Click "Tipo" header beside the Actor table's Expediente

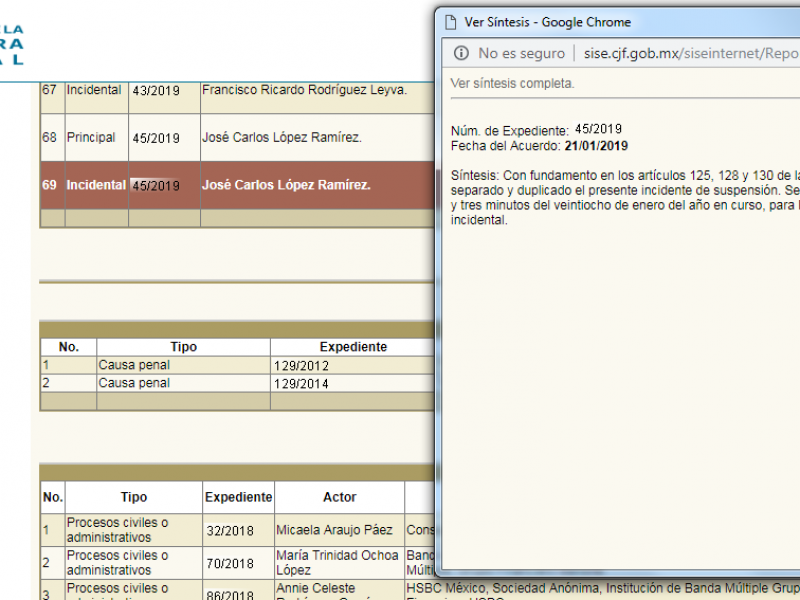(x=134, y=497)
